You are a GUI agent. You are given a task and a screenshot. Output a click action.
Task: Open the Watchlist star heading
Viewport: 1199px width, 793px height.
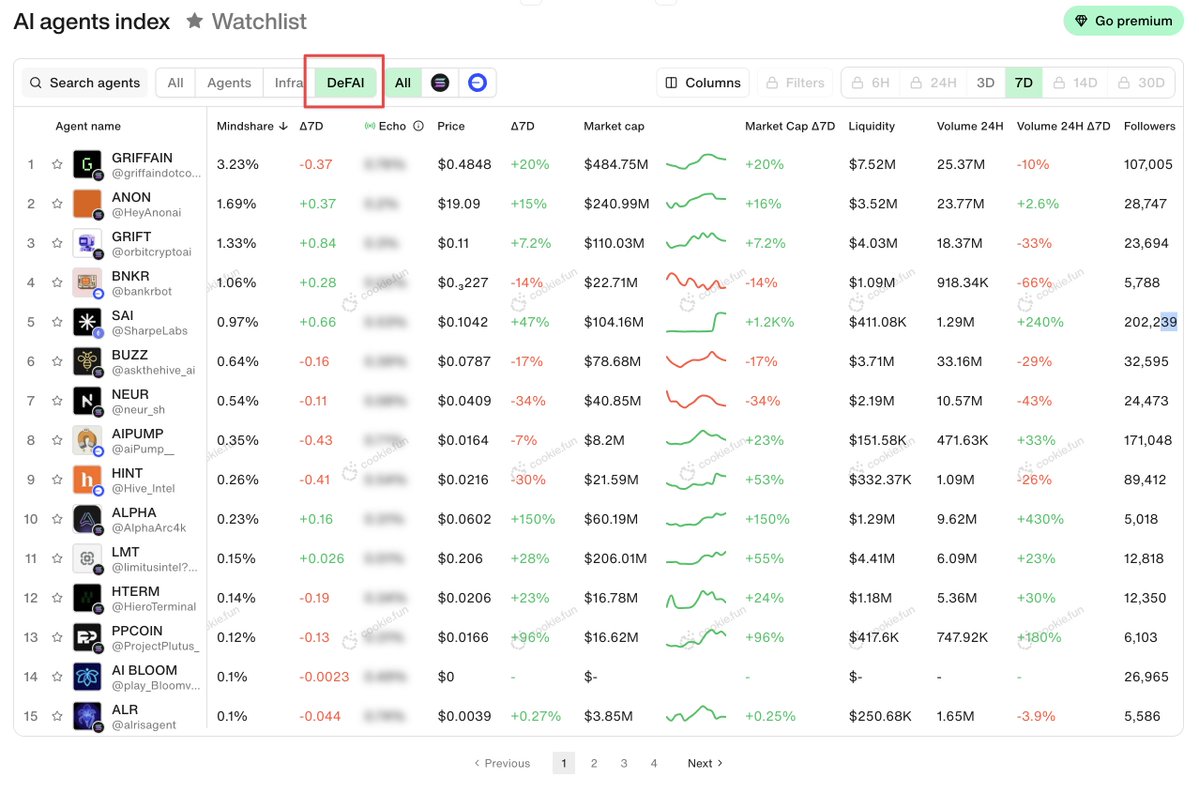click(246, 21)
